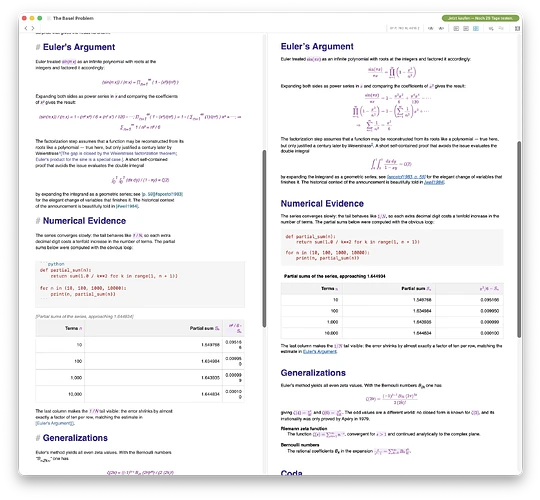Image resolution: width=540 pixels, height=500 pixels.
Task: Click the 'Generalizations' heading in the preview
Action: pyautogui.click(x=313, y=373)
